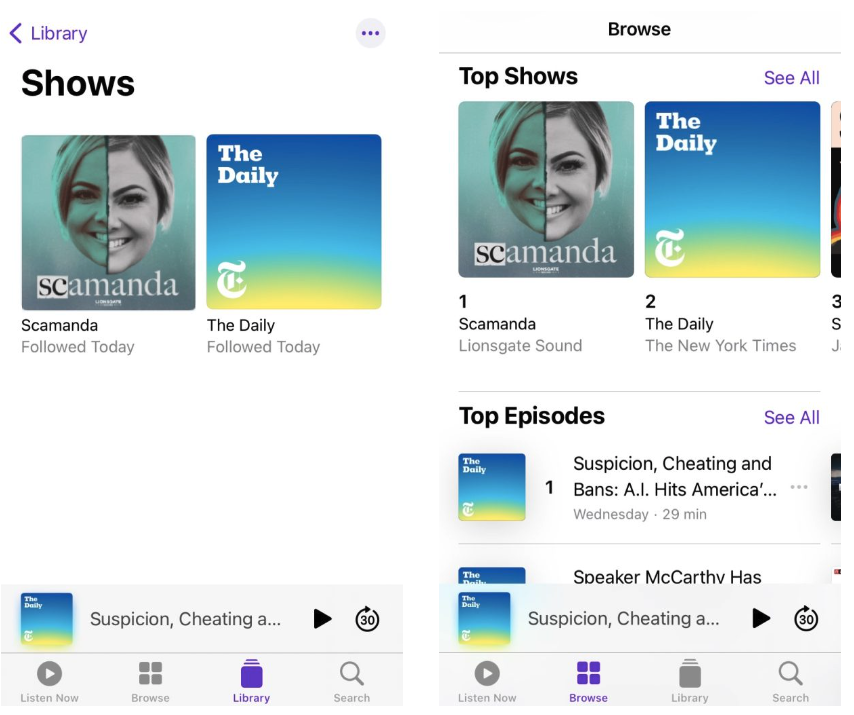854x715 pixels.
Task: Open Listen Now tab in right screen
Action: 487,681
